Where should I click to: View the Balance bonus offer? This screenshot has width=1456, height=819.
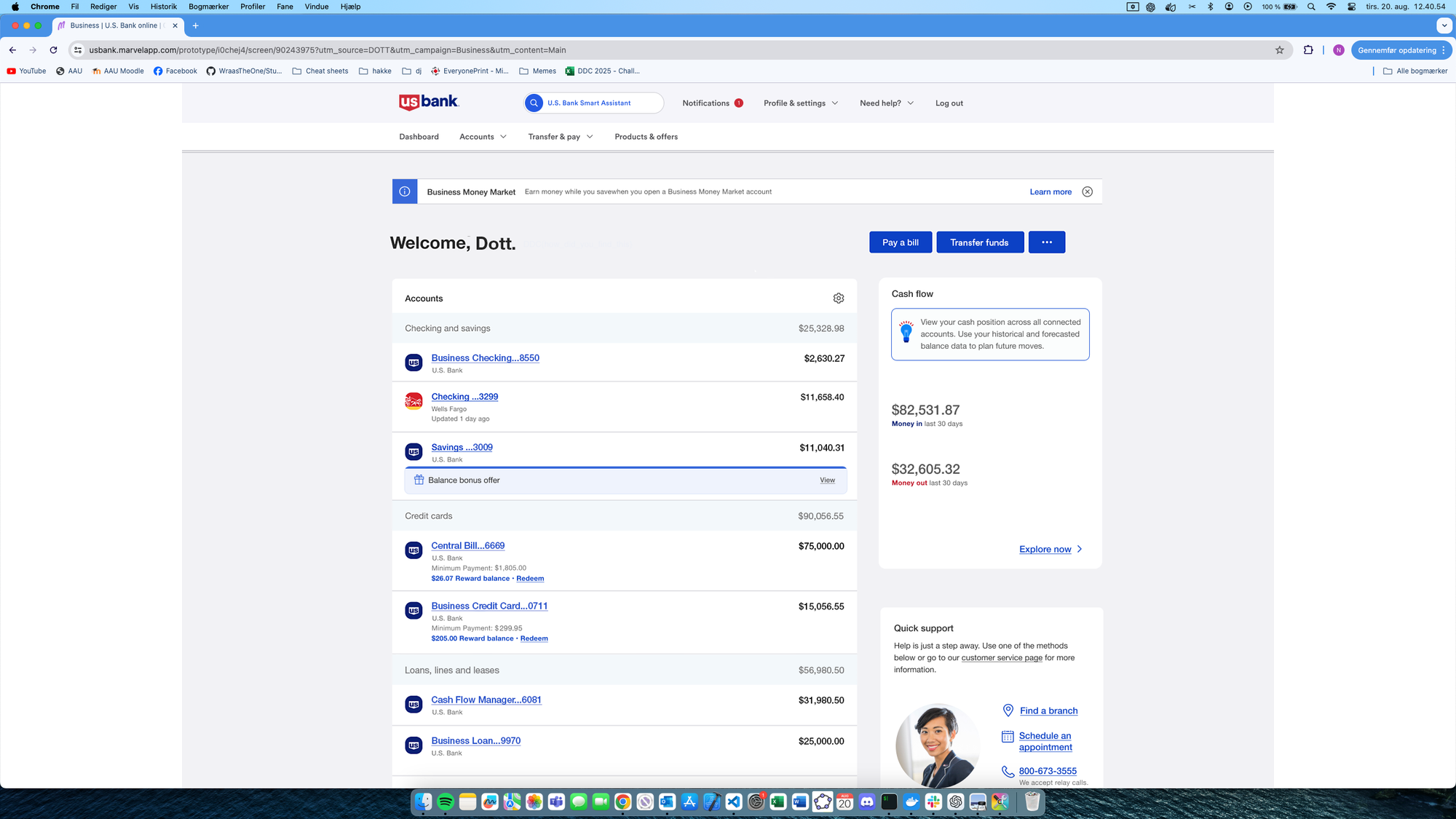(827, 480)
